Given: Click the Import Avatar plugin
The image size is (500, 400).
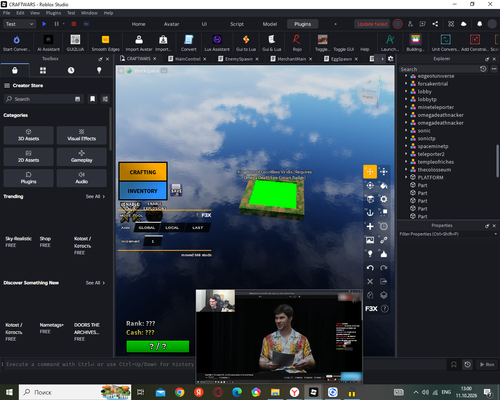Looking at the screenshot, I should (139, 43).
